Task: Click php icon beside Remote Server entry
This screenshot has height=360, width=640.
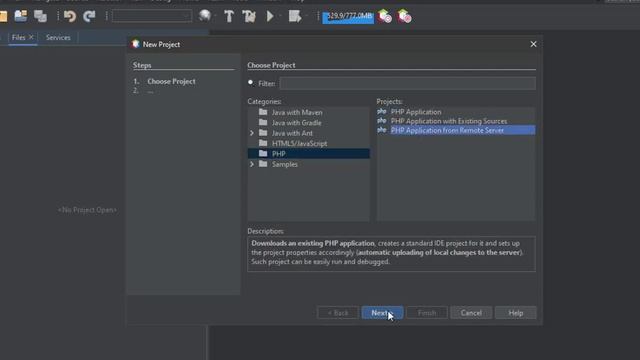Action: point(382,130)
